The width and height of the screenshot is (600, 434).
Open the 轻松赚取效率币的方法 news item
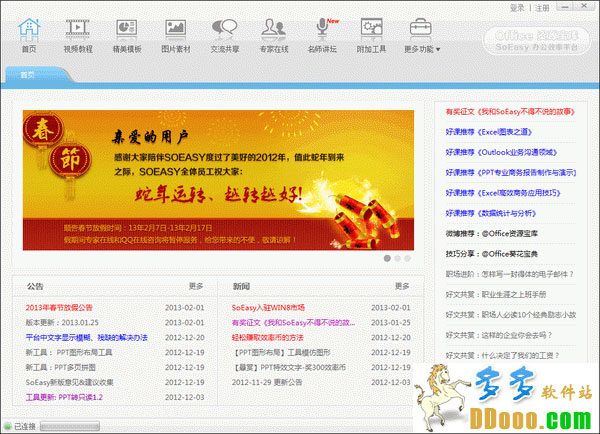(267, 337)
